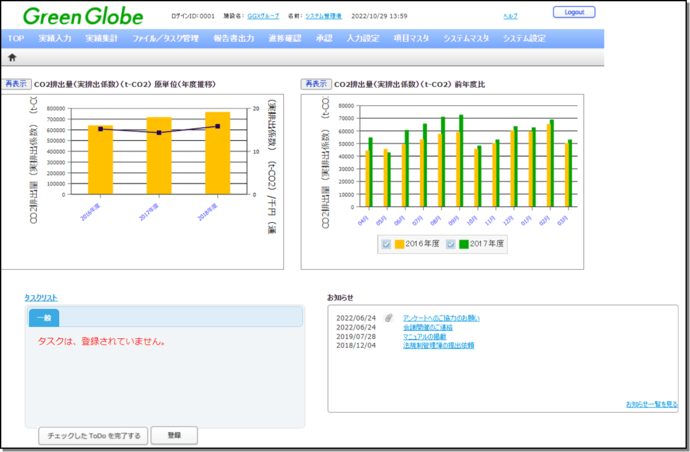Click the Green Globe logo
The image size is (690, 452).
point(82,17)
